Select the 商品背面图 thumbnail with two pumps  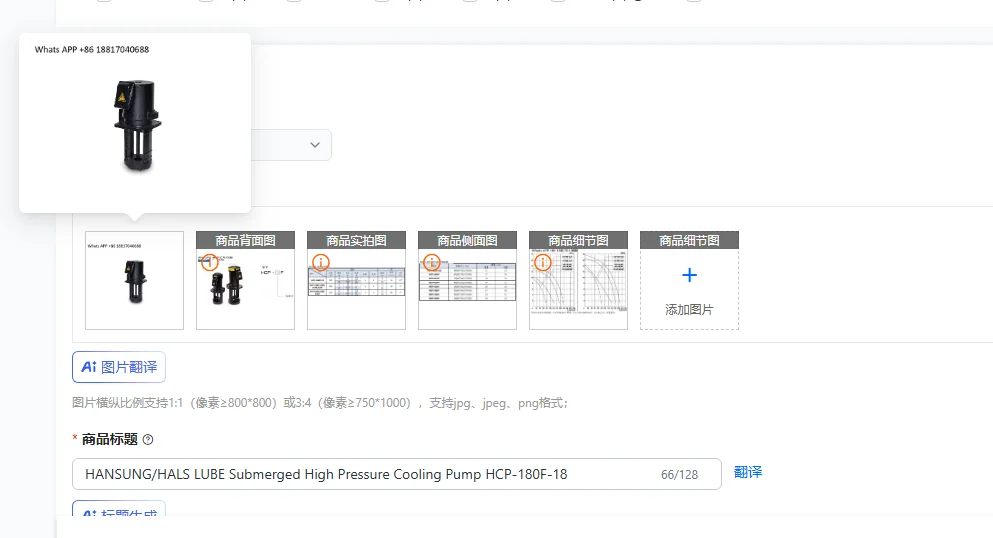(x=245, y=280)
